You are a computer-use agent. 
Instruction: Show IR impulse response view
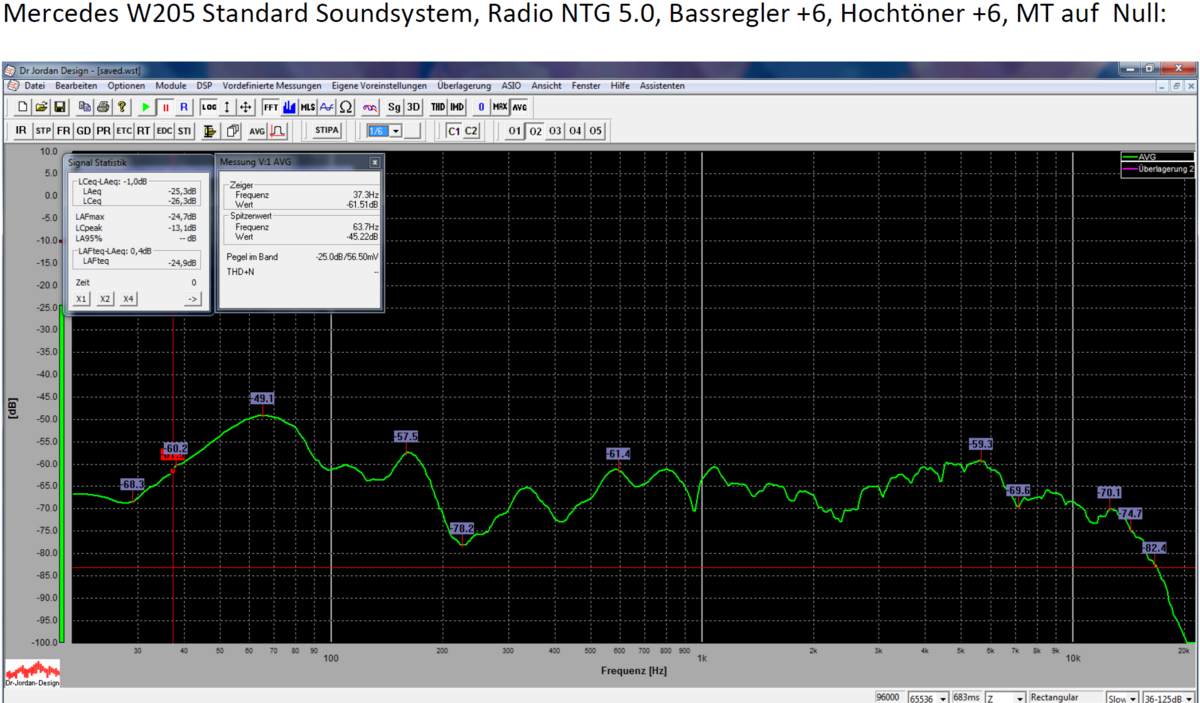[x=21, y=131]
